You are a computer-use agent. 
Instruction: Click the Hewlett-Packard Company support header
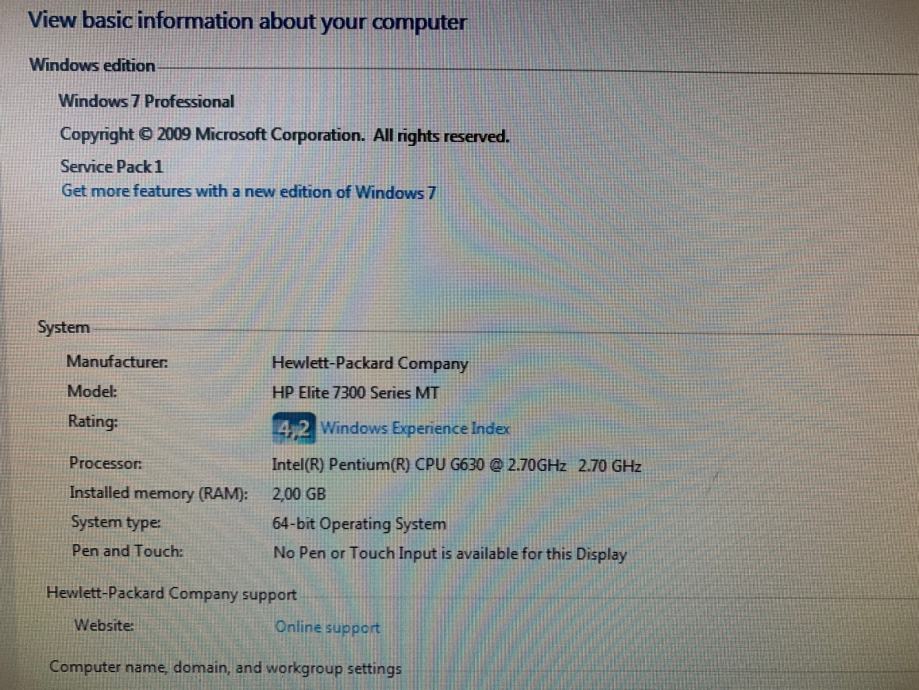tap(171, 594)
